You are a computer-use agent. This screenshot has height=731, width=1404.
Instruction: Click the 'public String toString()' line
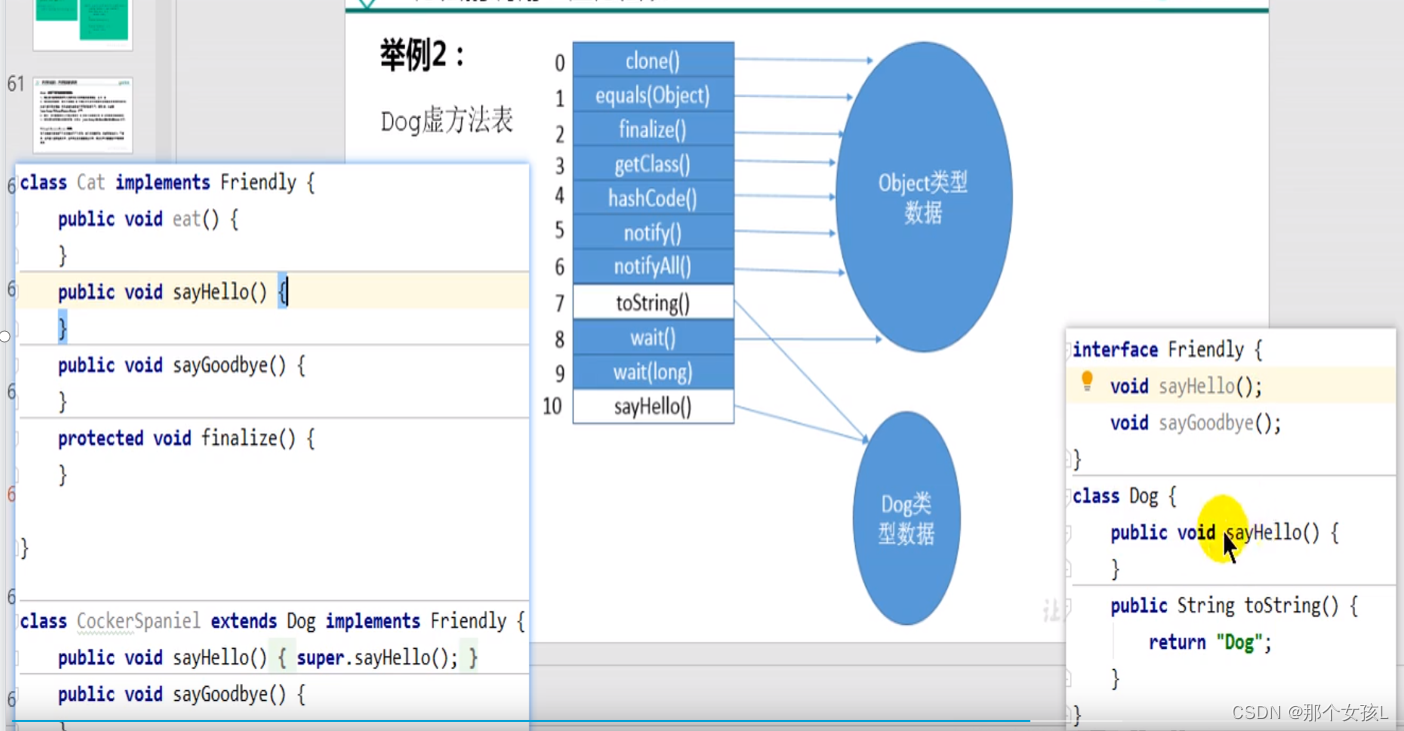1234,606
